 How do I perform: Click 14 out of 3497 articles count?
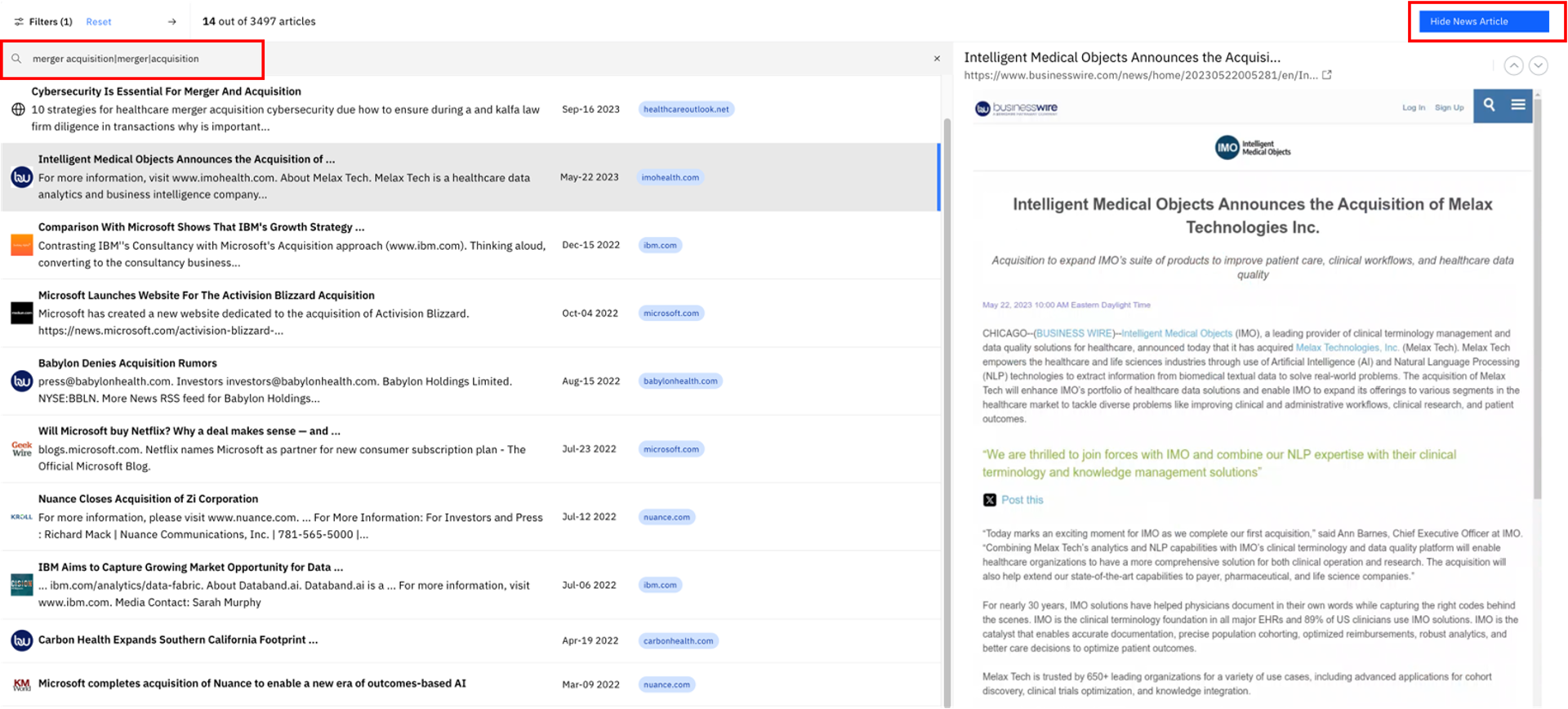(259, 22)
